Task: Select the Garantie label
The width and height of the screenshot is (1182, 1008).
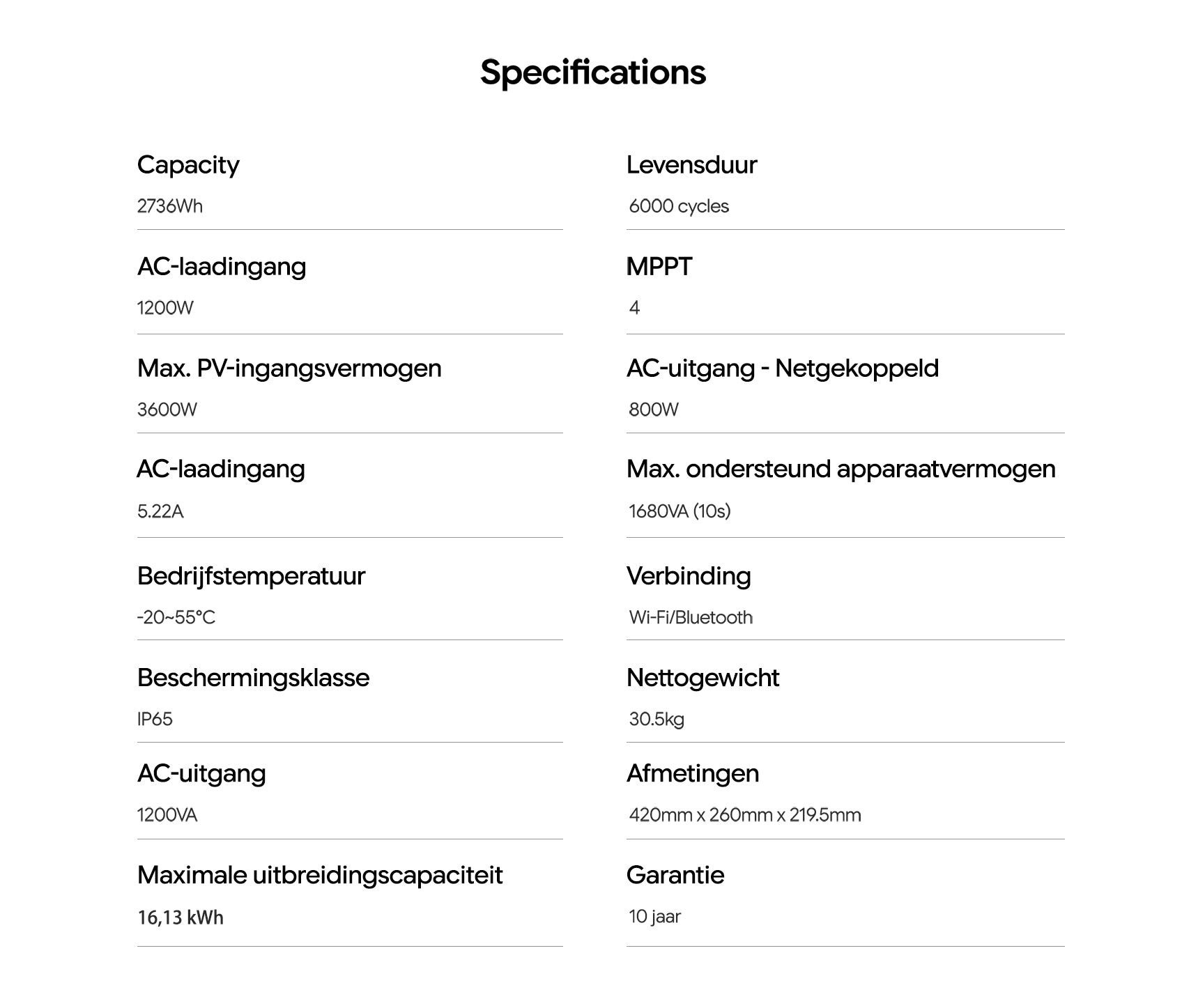Action: click(x=675, y=876)
